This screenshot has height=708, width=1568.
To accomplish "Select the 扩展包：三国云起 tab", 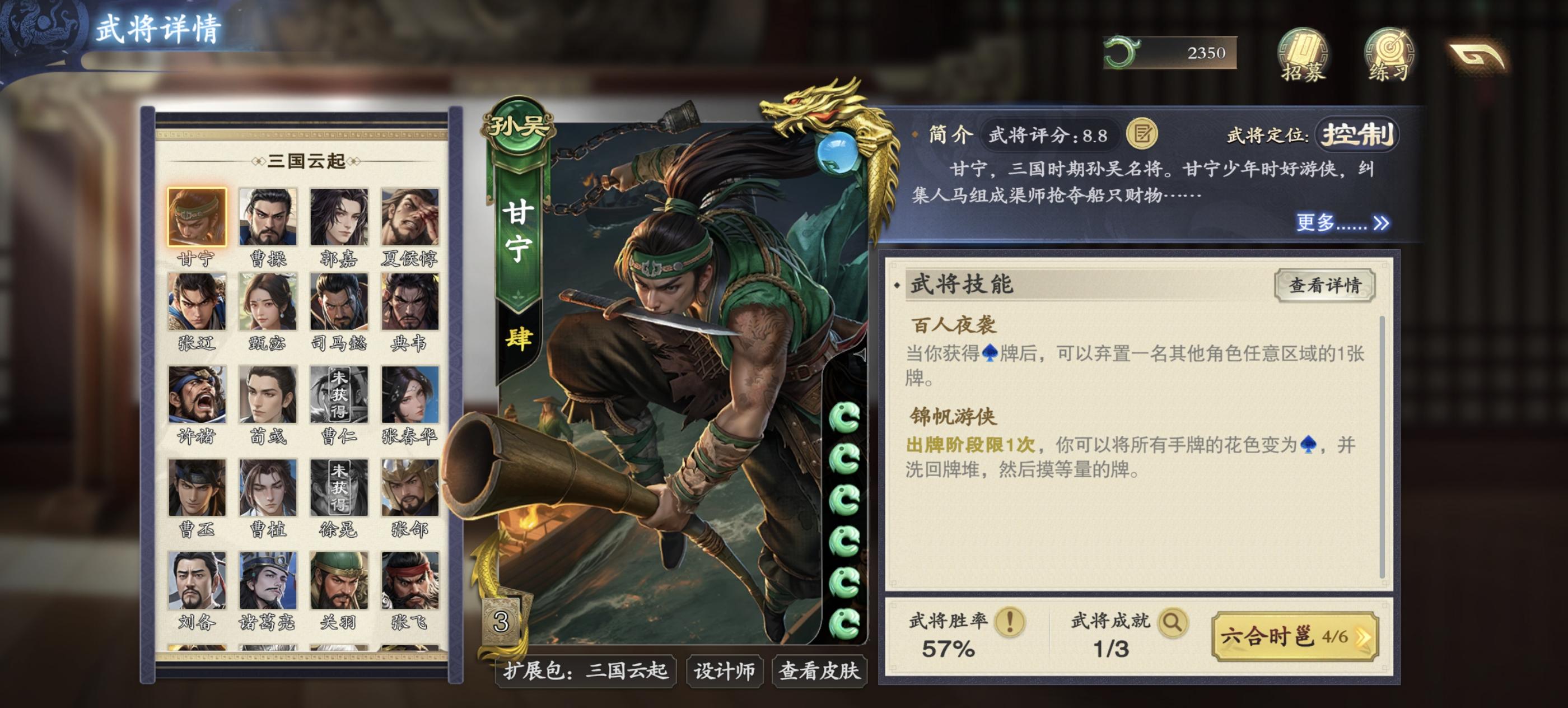I will 586,671.
